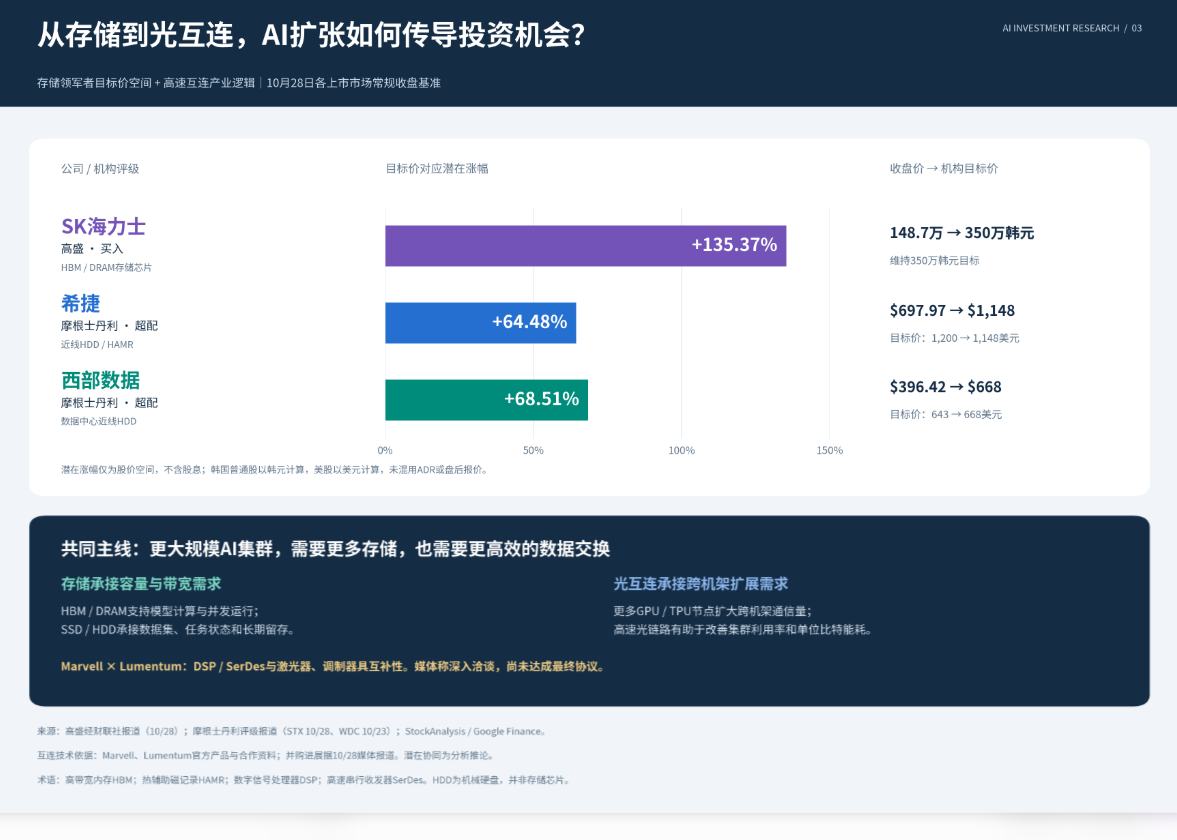Viewport: 1177px width, 840px height.
Task: Click the 互连技术依据 footnote line
Action: pos(266,755)
